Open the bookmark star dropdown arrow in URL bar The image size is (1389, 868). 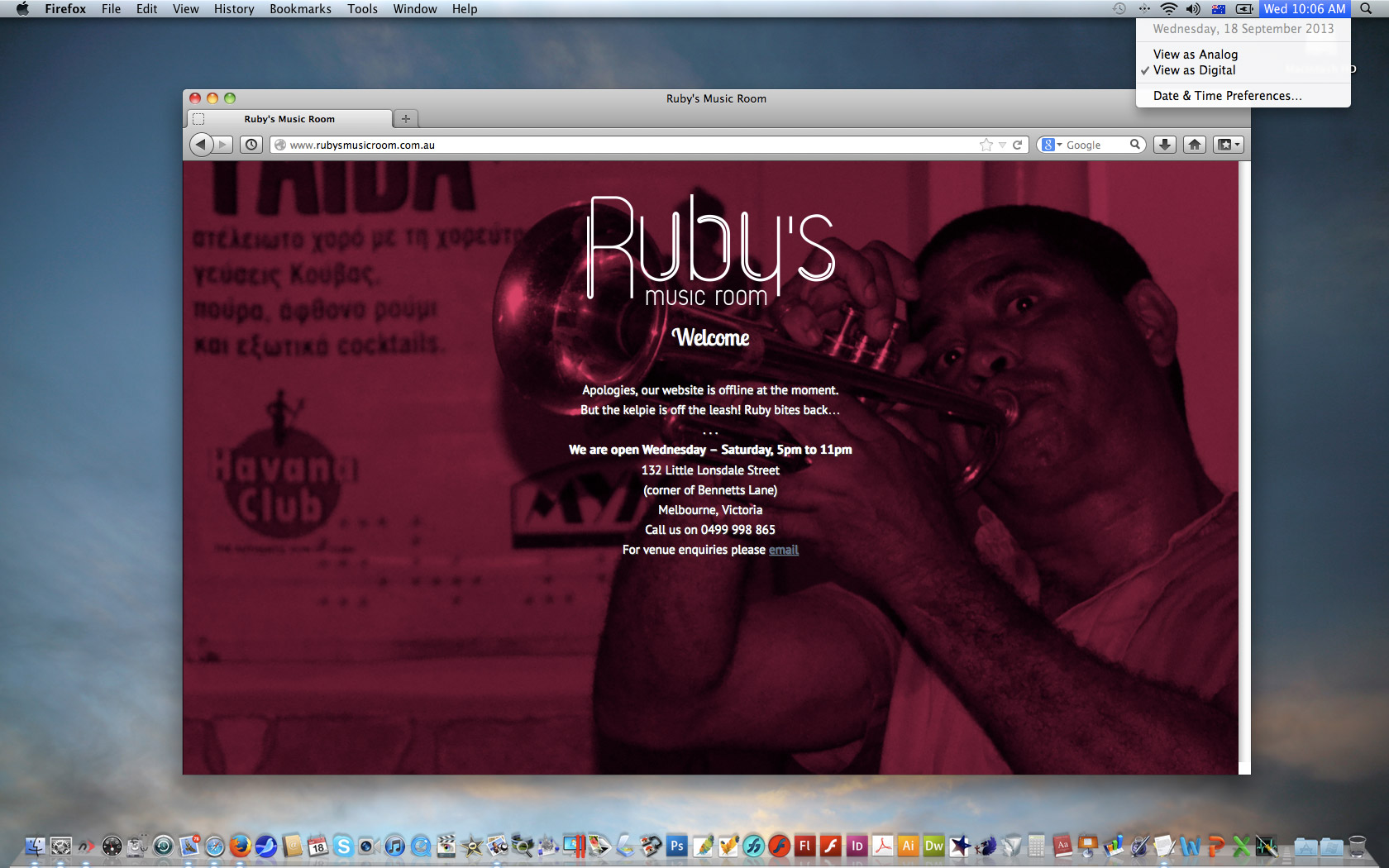[1002, 145]
